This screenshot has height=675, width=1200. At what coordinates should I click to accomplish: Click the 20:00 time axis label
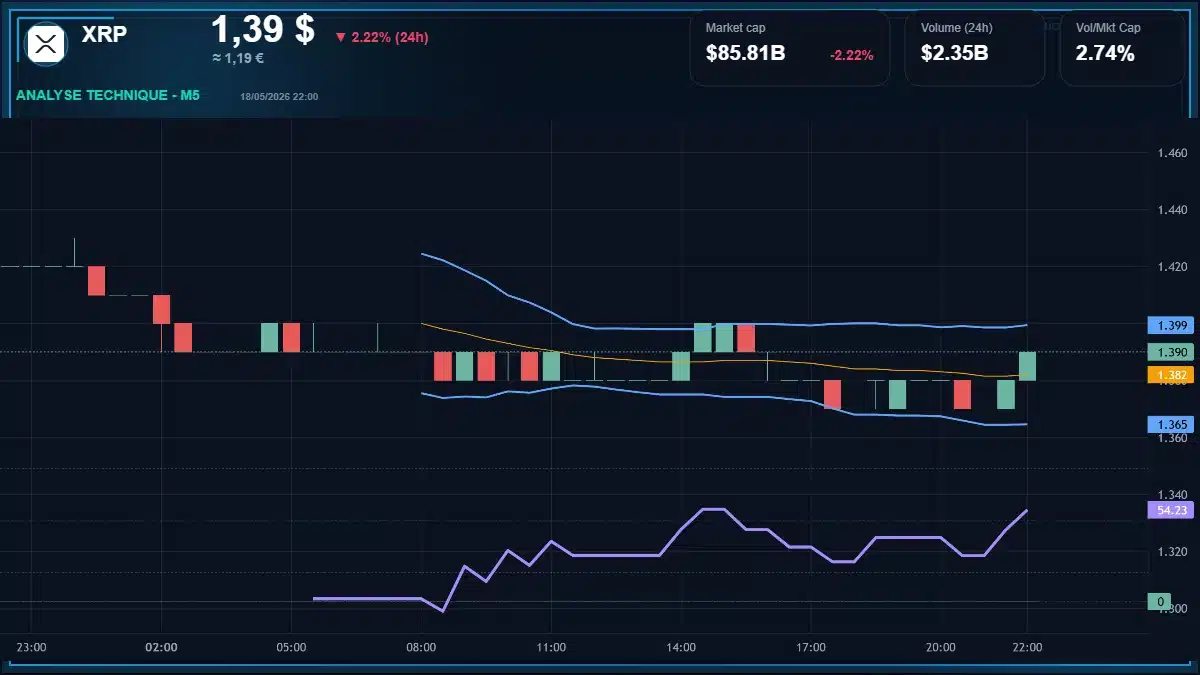point(941,647)
